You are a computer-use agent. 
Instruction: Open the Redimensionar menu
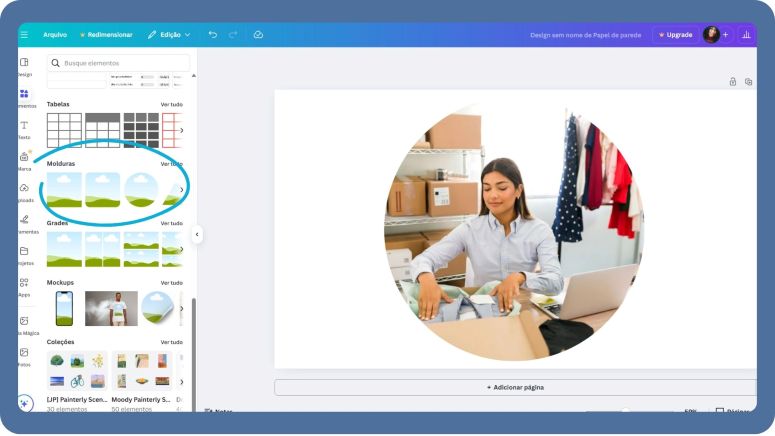pos(106,34)
